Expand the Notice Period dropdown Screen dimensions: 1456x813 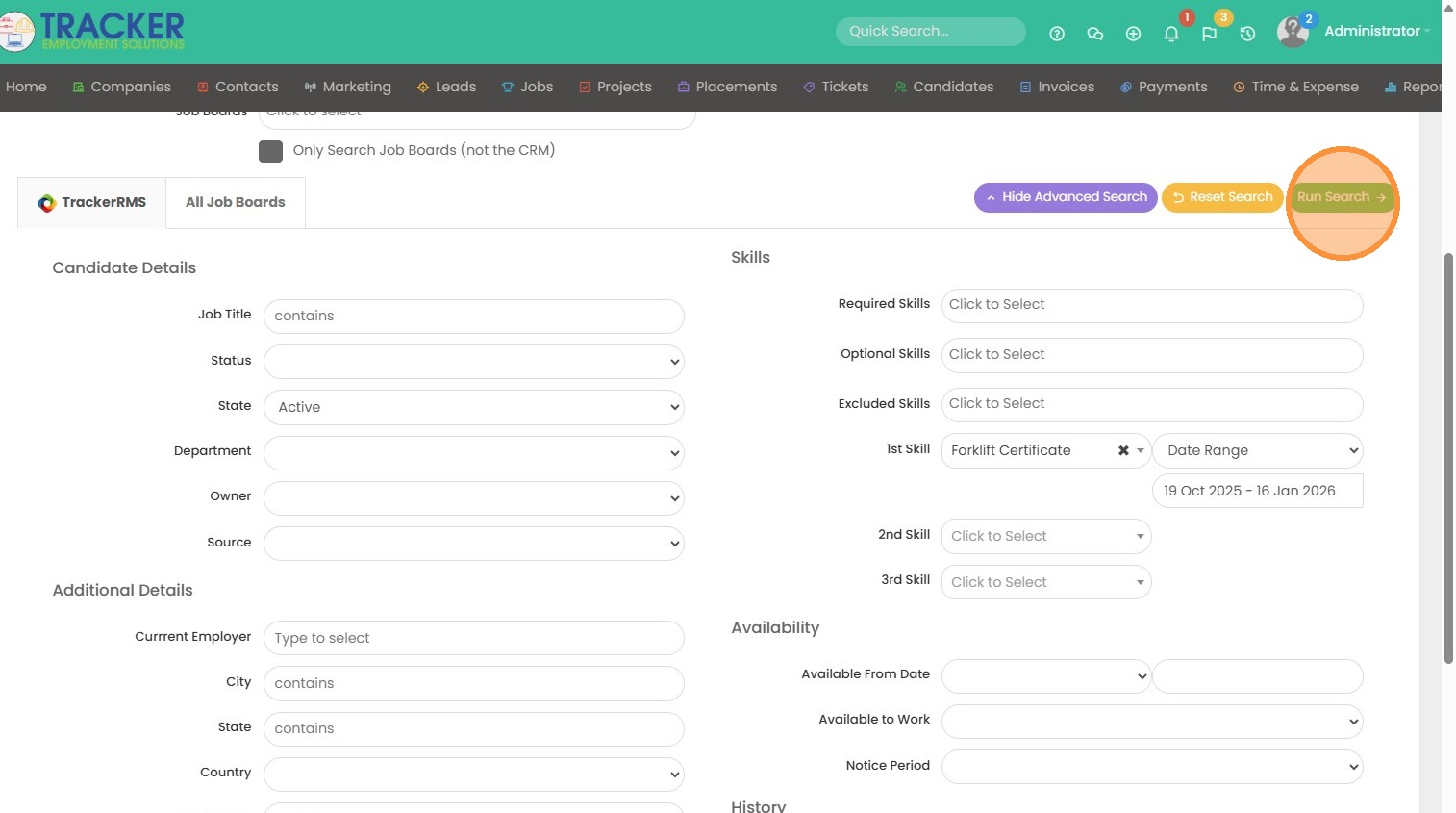click(1152, 767)
